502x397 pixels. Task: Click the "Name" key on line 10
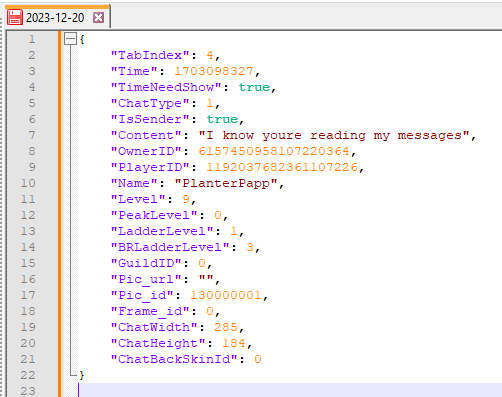click(x=134, y=183)
